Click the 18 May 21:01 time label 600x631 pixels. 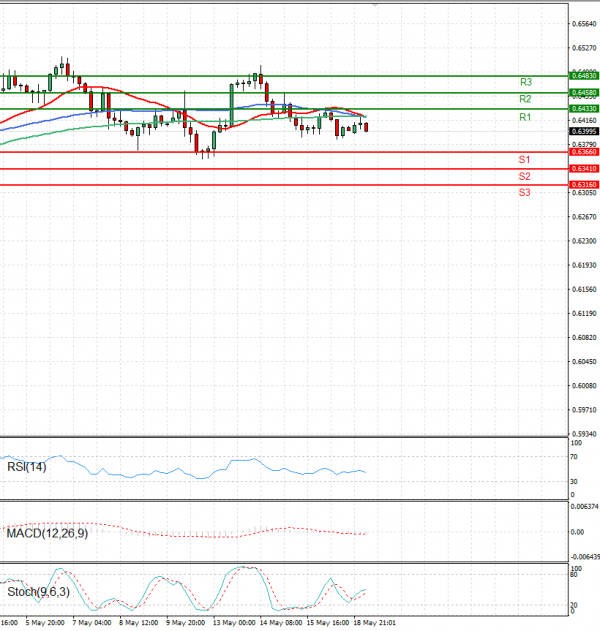pos(375,623)
